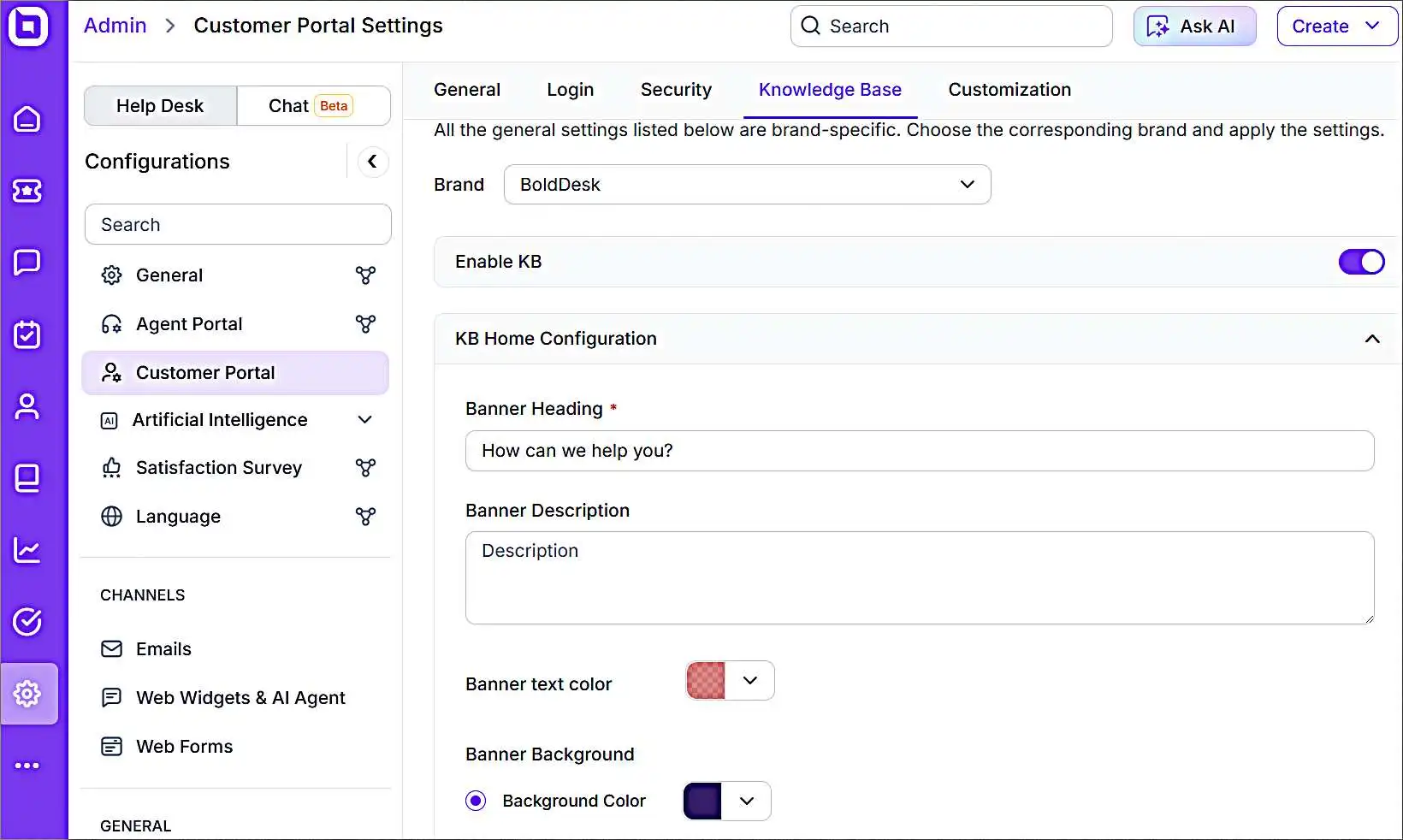Viewport: 1403px width, 840px height.
Task: Click the more options ellipsis in the sidebar
Action: pyautogui.click(x=28, y=766)
